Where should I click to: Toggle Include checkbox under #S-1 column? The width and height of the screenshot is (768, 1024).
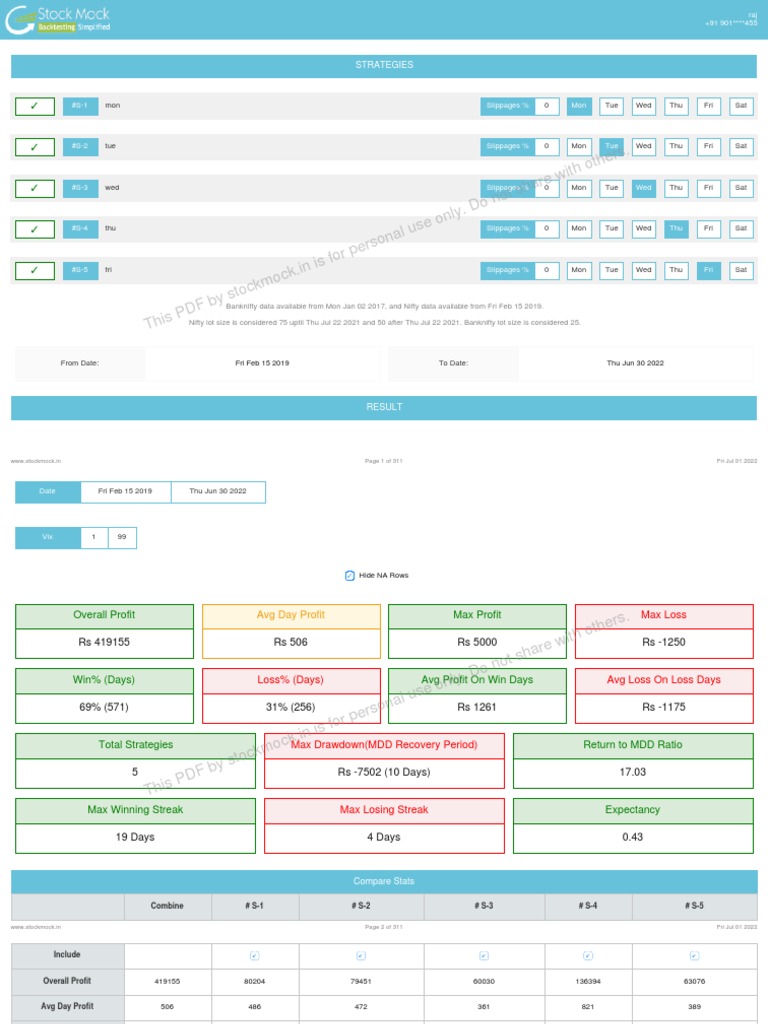point(255,955)
